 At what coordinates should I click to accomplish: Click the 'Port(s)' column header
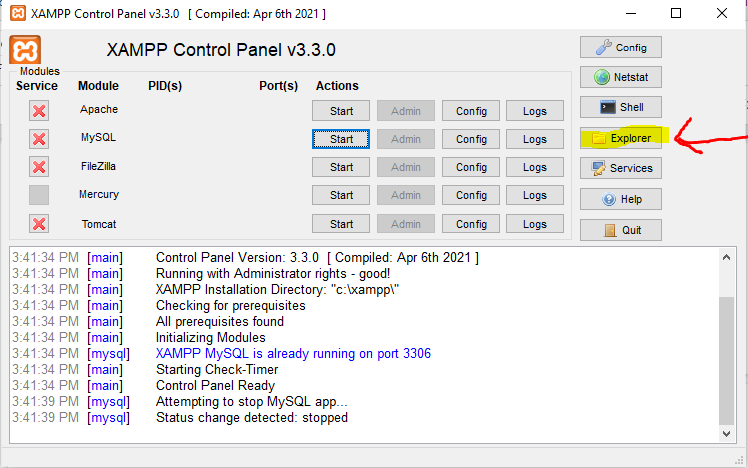click(x=279, y=86)
